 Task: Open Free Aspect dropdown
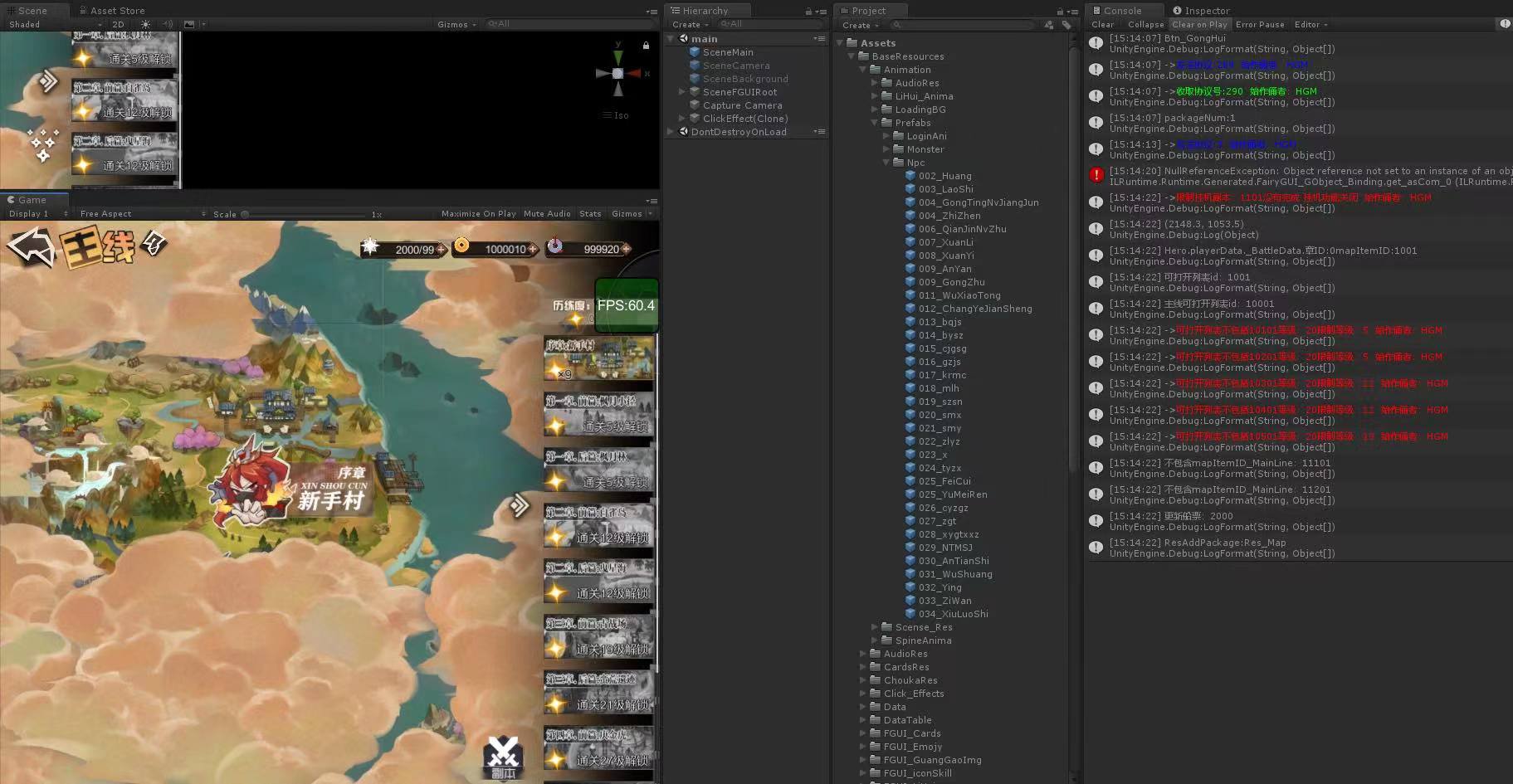[x=142, y=214]
